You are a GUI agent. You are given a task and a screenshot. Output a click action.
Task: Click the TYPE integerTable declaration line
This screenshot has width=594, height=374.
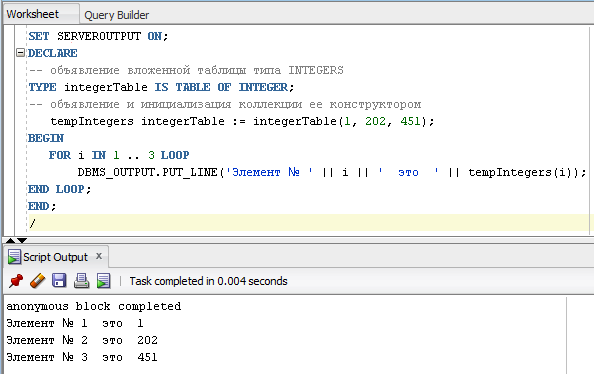(x=161, y=88)
